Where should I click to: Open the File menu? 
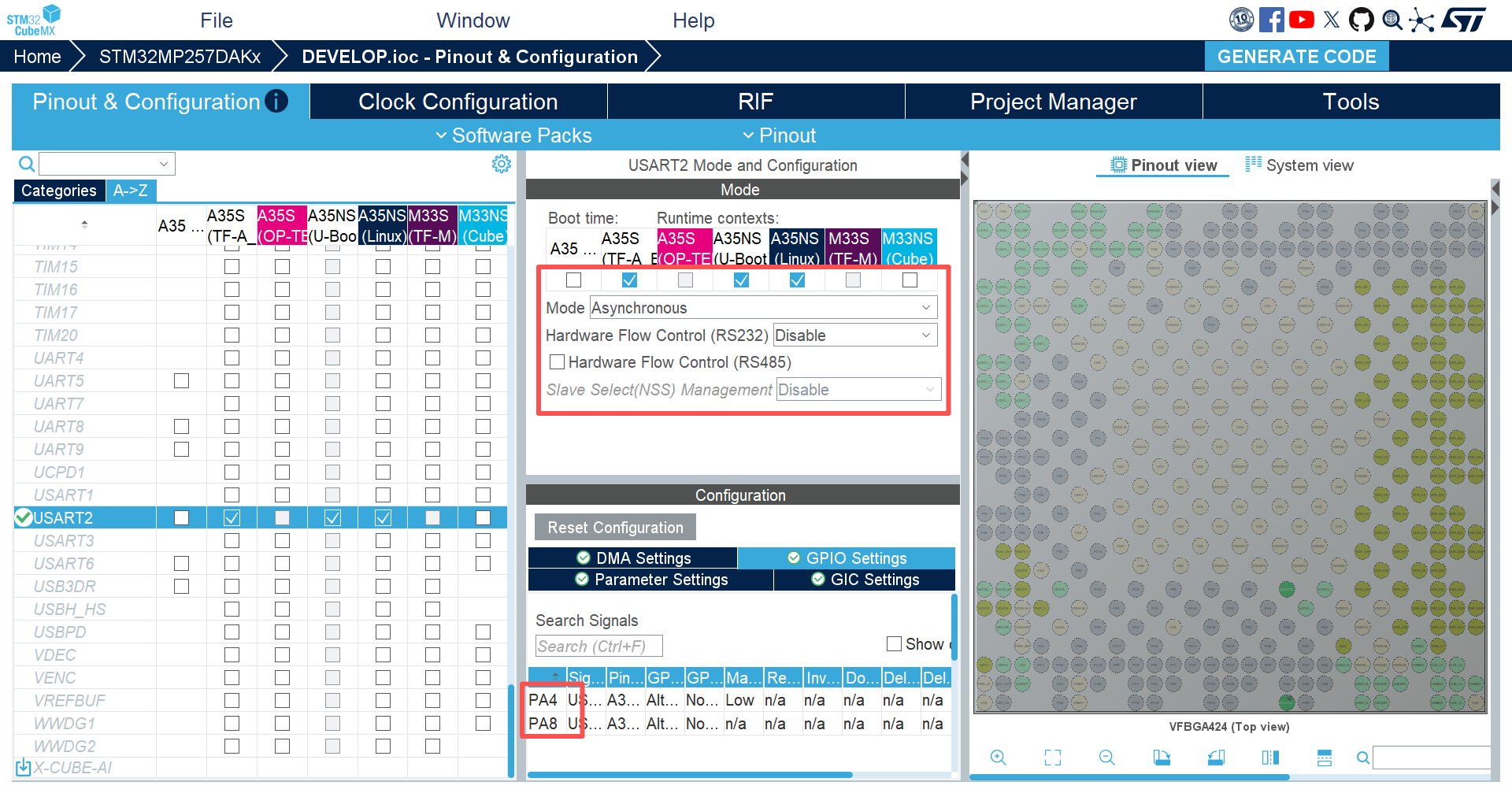pos(217,20)
